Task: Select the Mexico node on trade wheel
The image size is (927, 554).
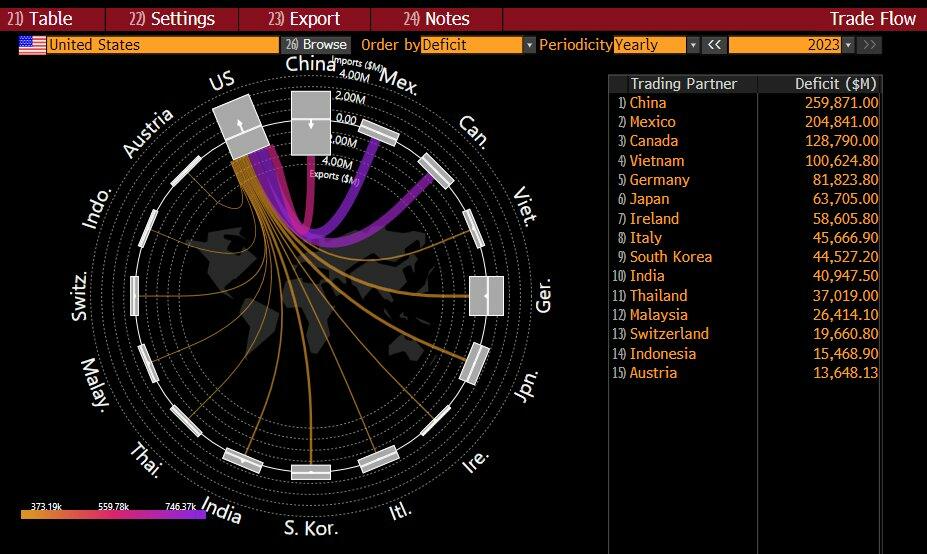Action: [x=378, y=132]
